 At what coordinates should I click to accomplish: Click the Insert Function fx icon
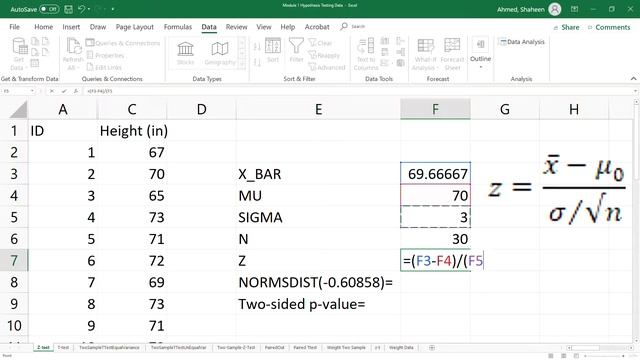click(76, 91)
